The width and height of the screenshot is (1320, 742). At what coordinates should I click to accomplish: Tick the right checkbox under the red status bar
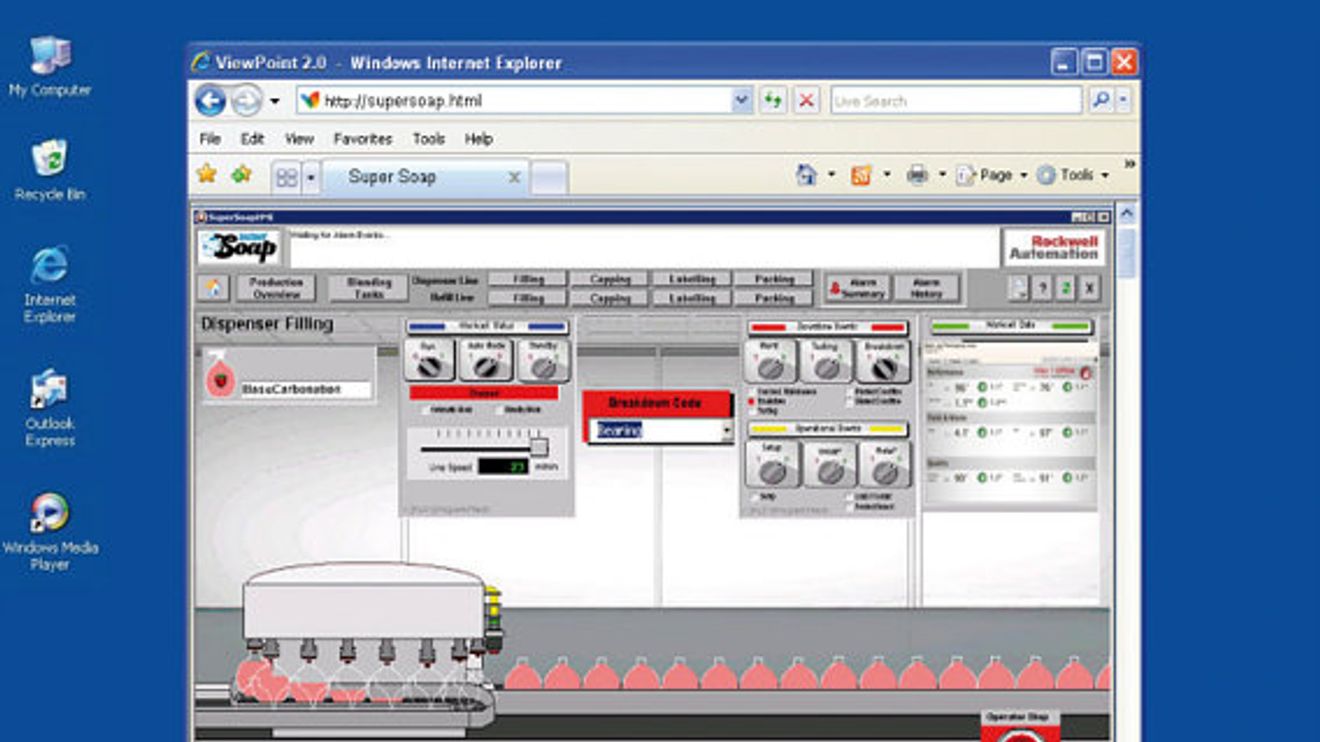coord(499,409)
